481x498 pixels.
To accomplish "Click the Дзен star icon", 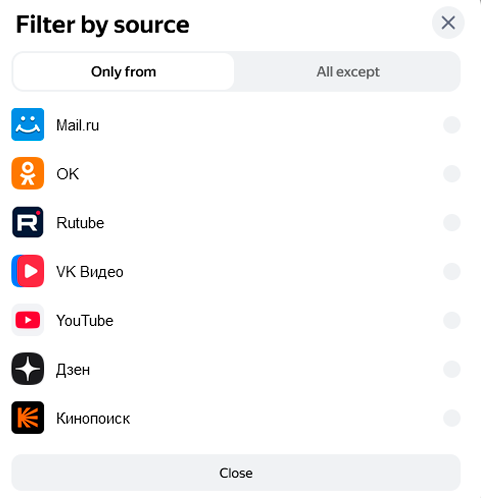I will pyautogui.click(x=28, y=369).
